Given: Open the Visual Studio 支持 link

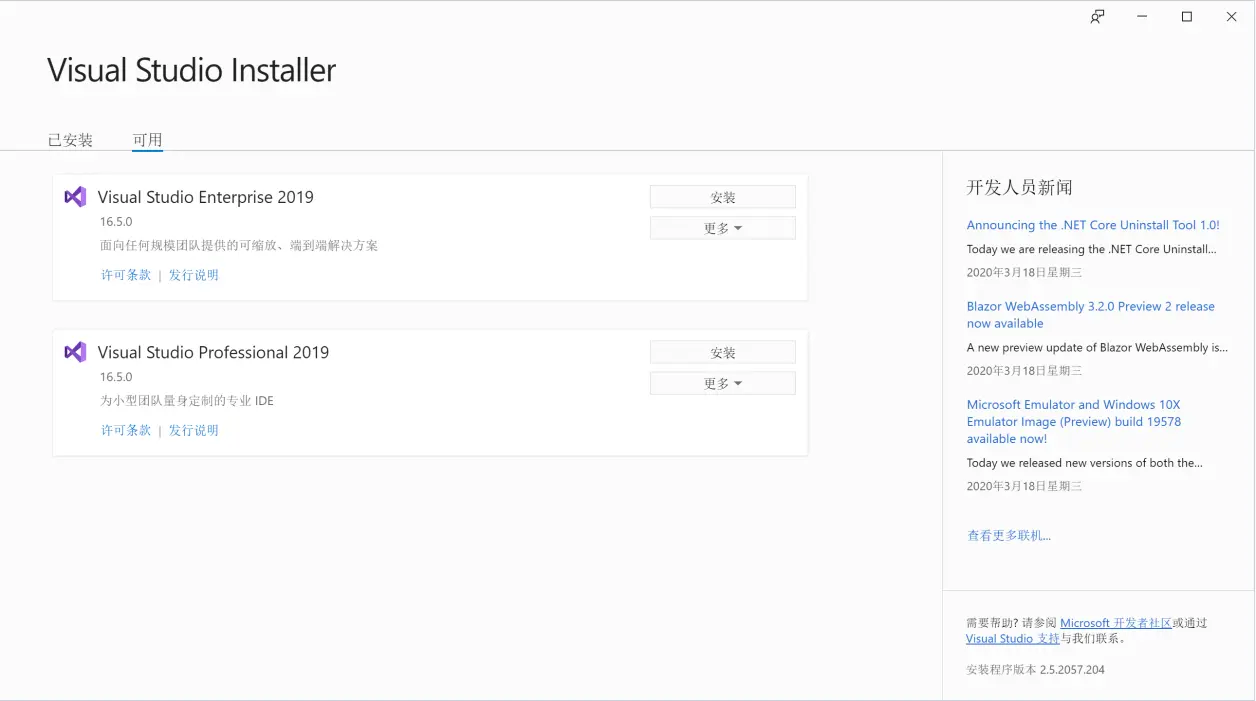Looking at the screenshot, I should (1012, 638).
